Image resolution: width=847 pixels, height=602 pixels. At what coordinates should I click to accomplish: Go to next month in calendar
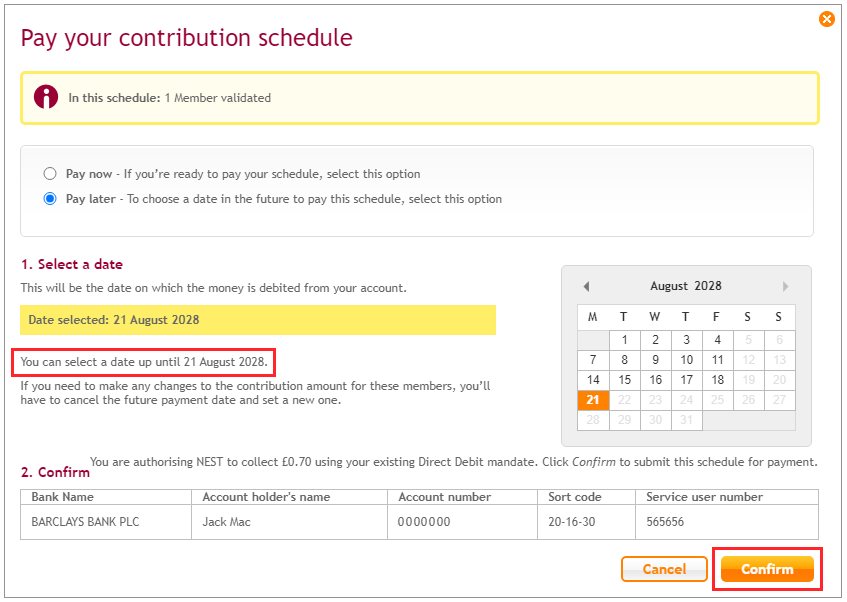click(x=786, y=286)
